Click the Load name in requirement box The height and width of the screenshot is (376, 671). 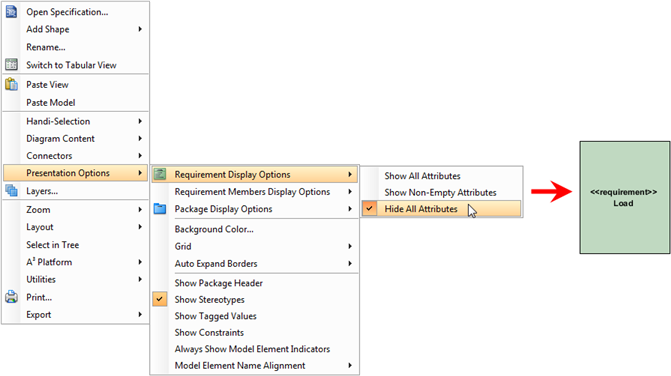[623, 203]
